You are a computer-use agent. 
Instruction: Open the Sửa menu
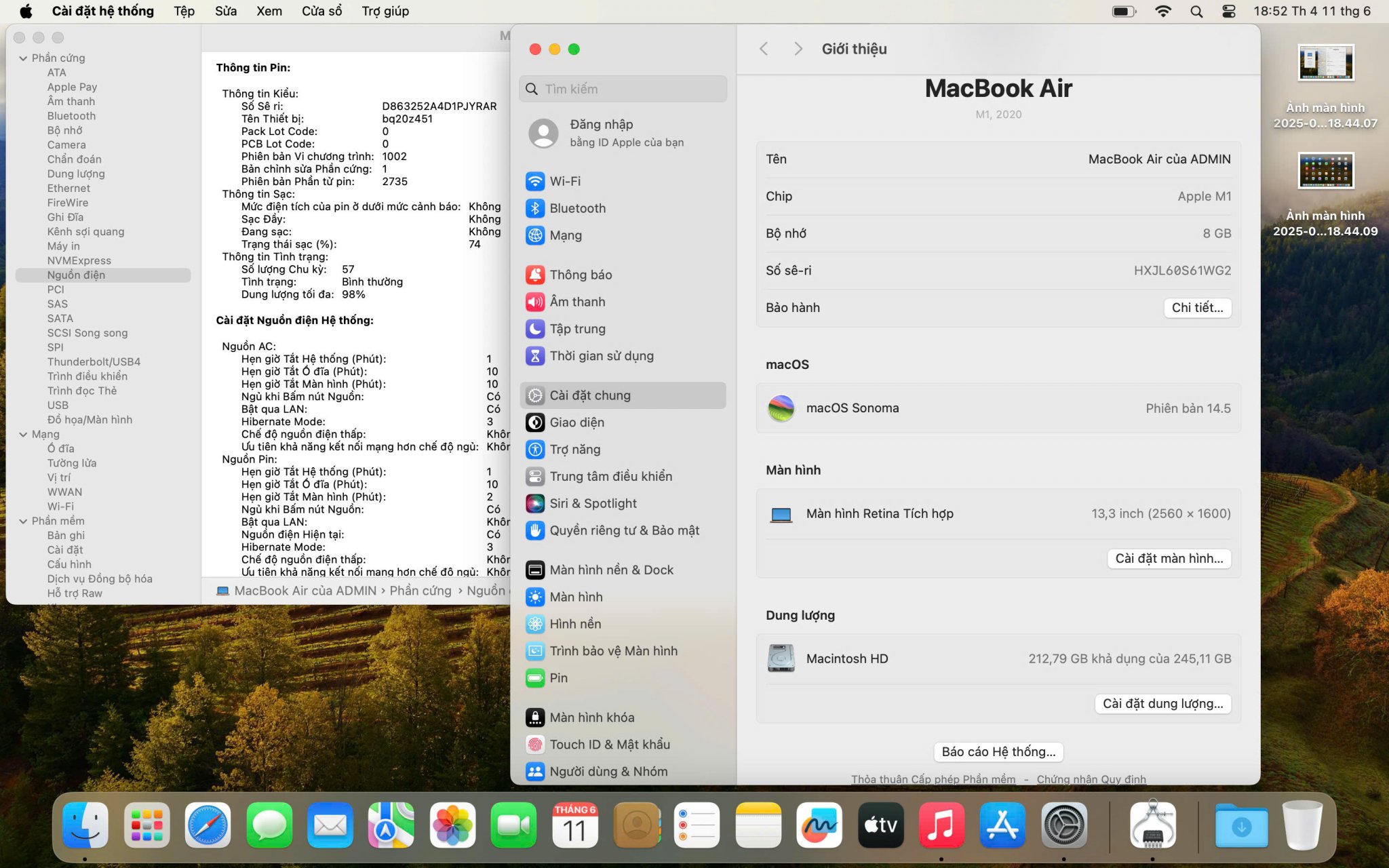(226, 11)
